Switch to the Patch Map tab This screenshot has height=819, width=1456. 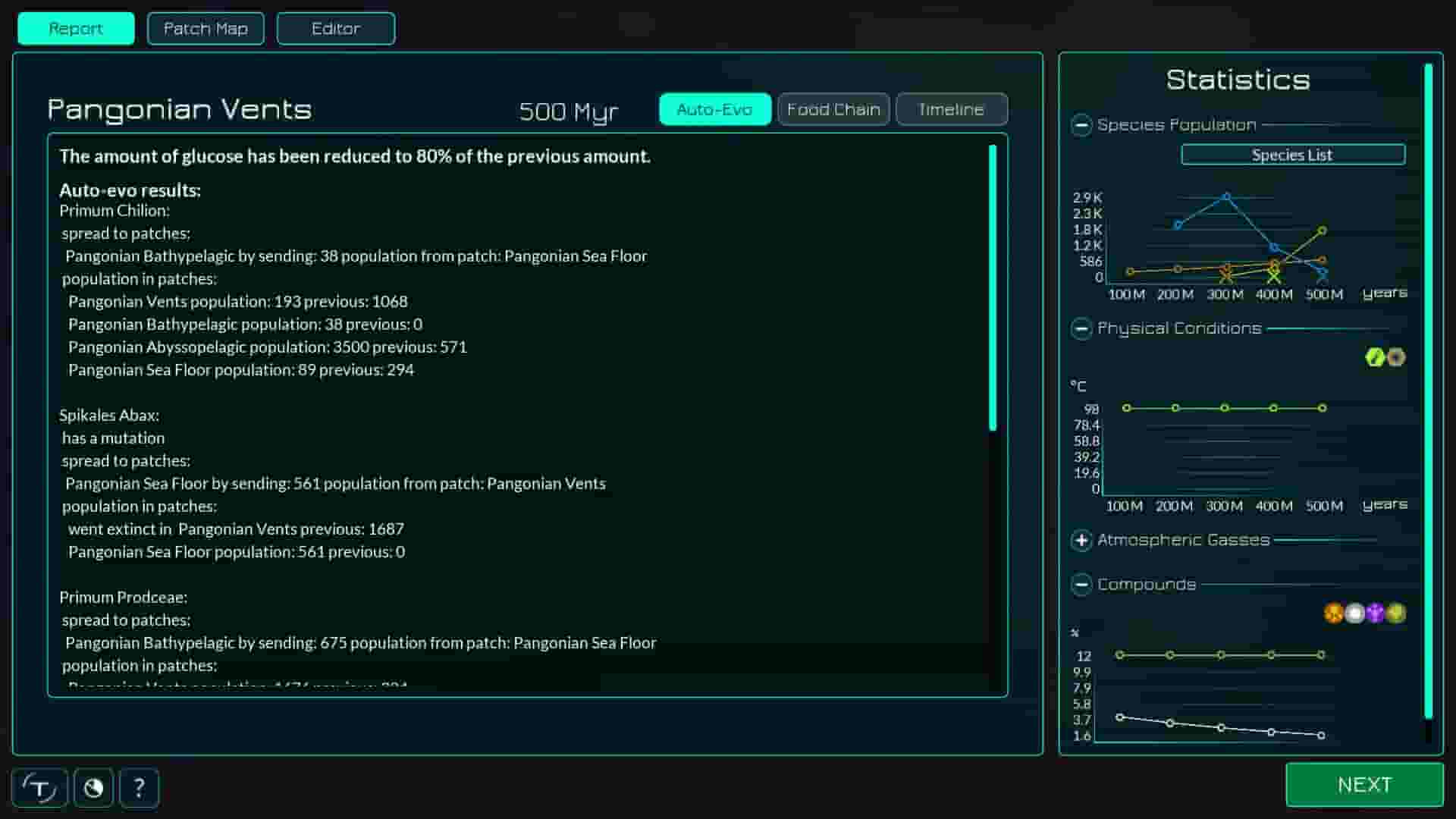coord(206,28)
